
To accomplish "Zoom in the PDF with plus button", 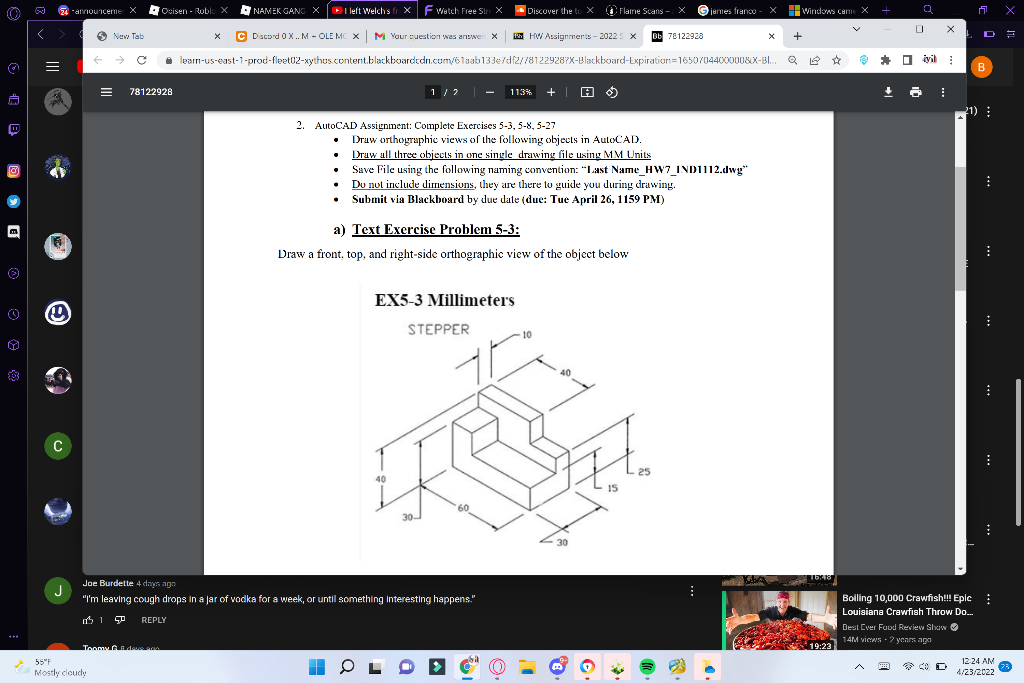I will (x=551, y=92).
